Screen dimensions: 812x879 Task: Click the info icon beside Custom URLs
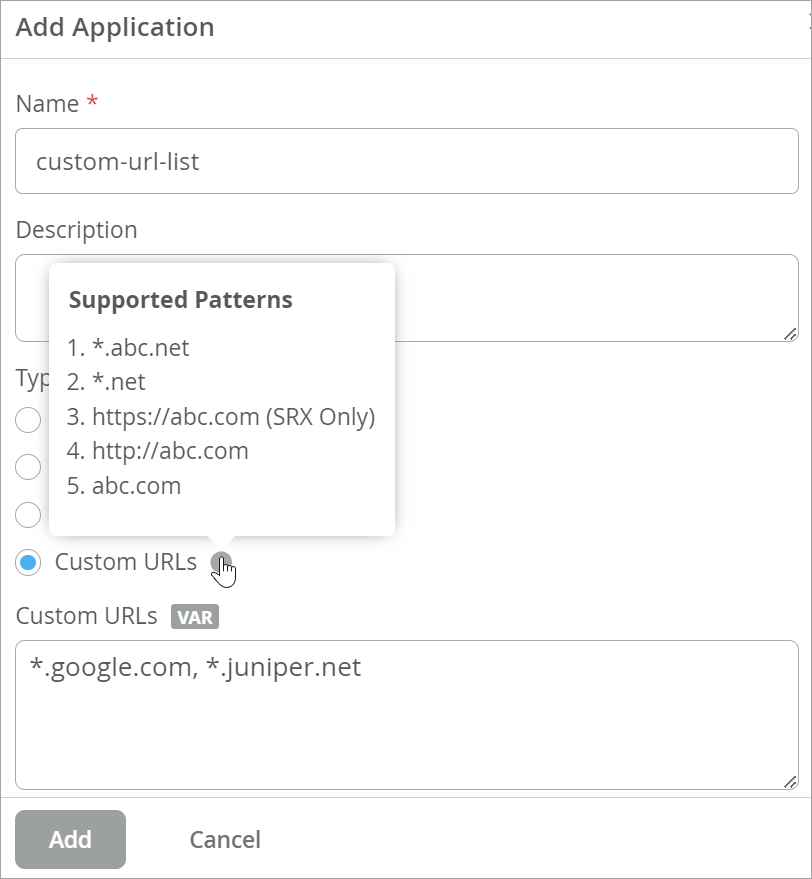[221, 563]
